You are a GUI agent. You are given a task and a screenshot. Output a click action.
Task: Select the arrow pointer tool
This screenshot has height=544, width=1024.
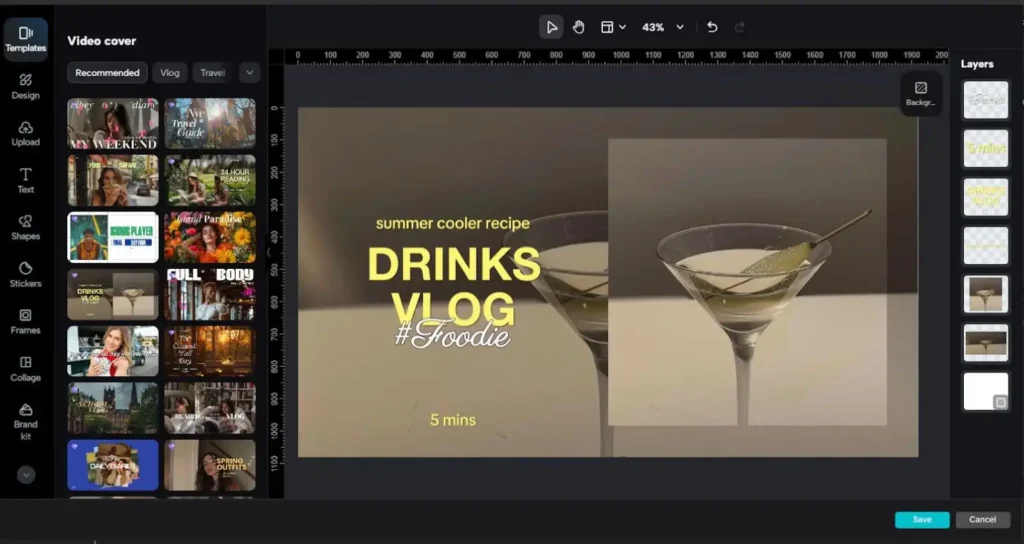(x=551, y=27)
